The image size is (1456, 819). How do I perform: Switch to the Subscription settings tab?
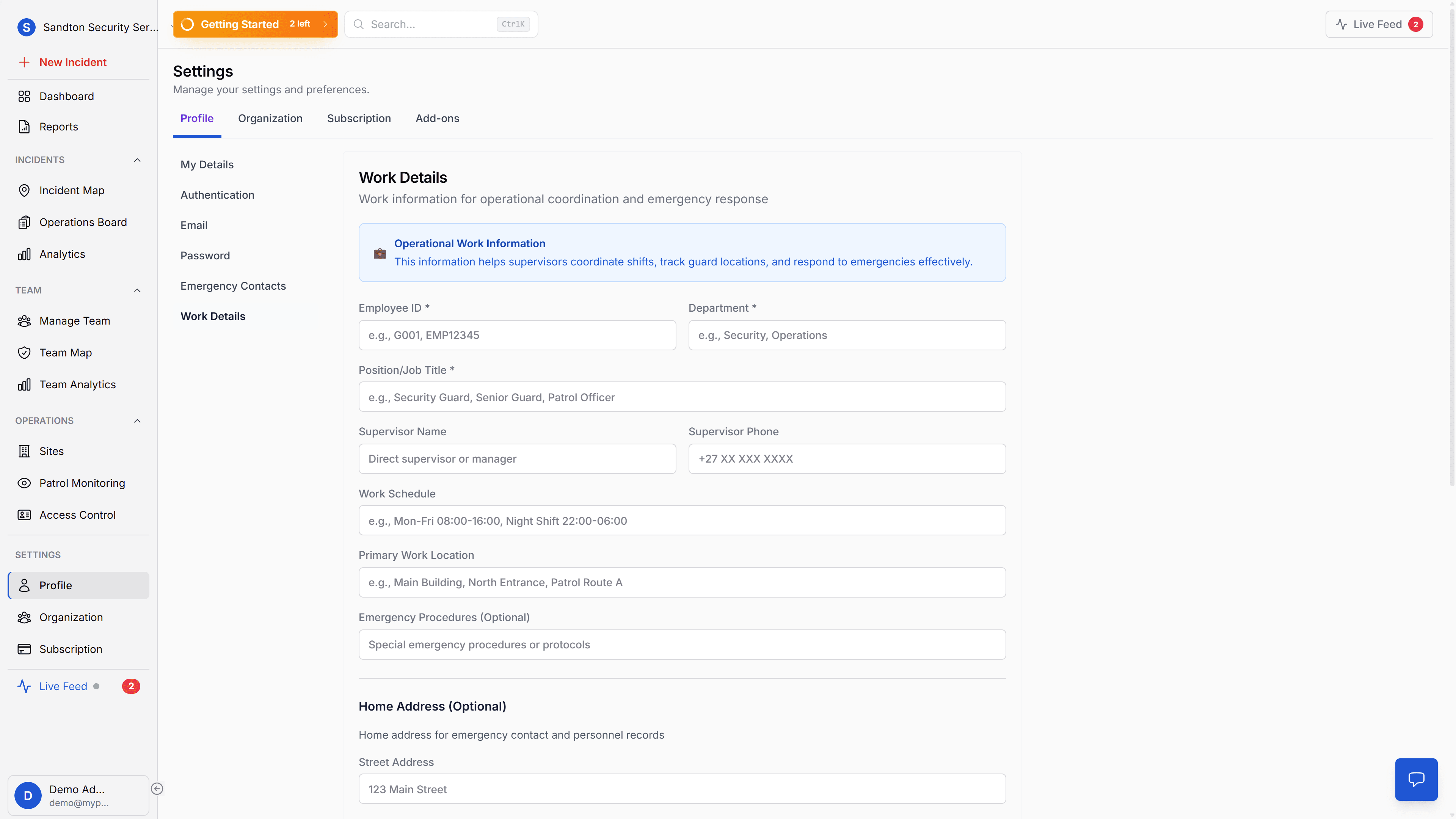click(359, 119)
